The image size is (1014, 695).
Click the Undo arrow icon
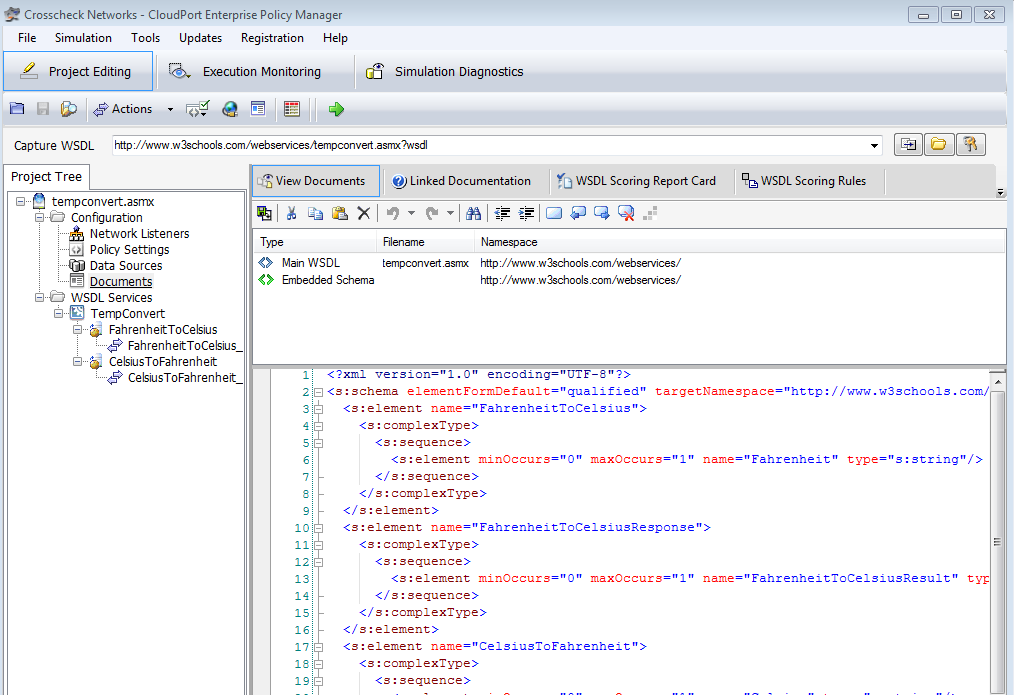pos(393,213)
